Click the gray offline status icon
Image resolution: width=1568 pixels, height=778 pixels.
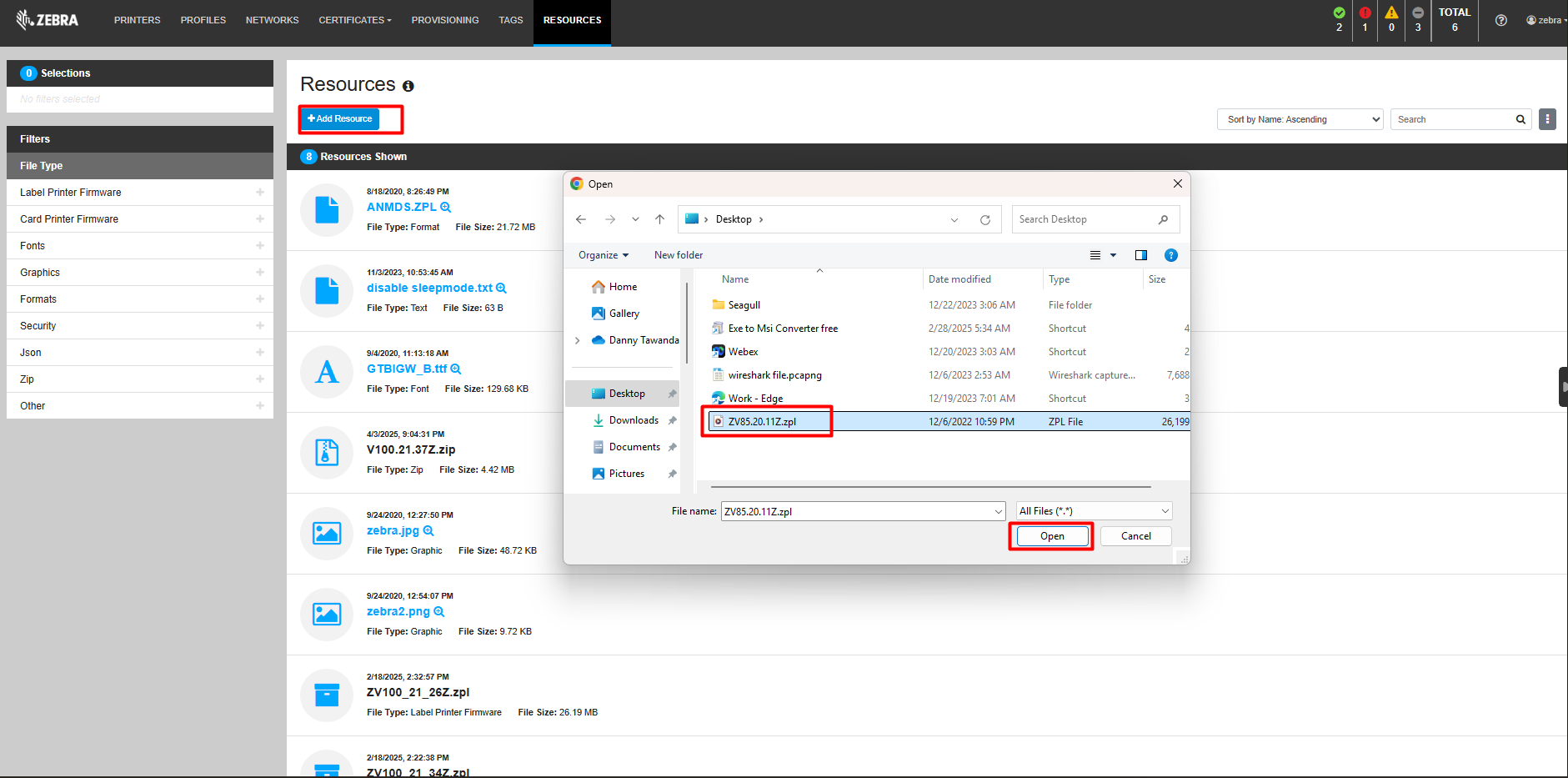1418,13
